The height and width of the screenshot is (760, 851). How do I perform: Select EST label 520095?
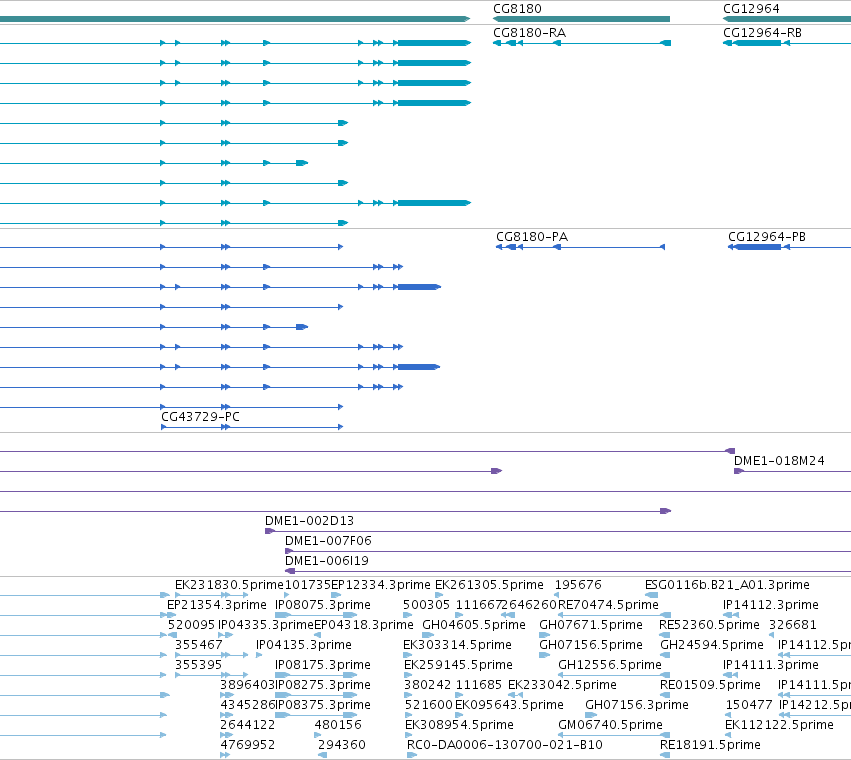(191, 625)
